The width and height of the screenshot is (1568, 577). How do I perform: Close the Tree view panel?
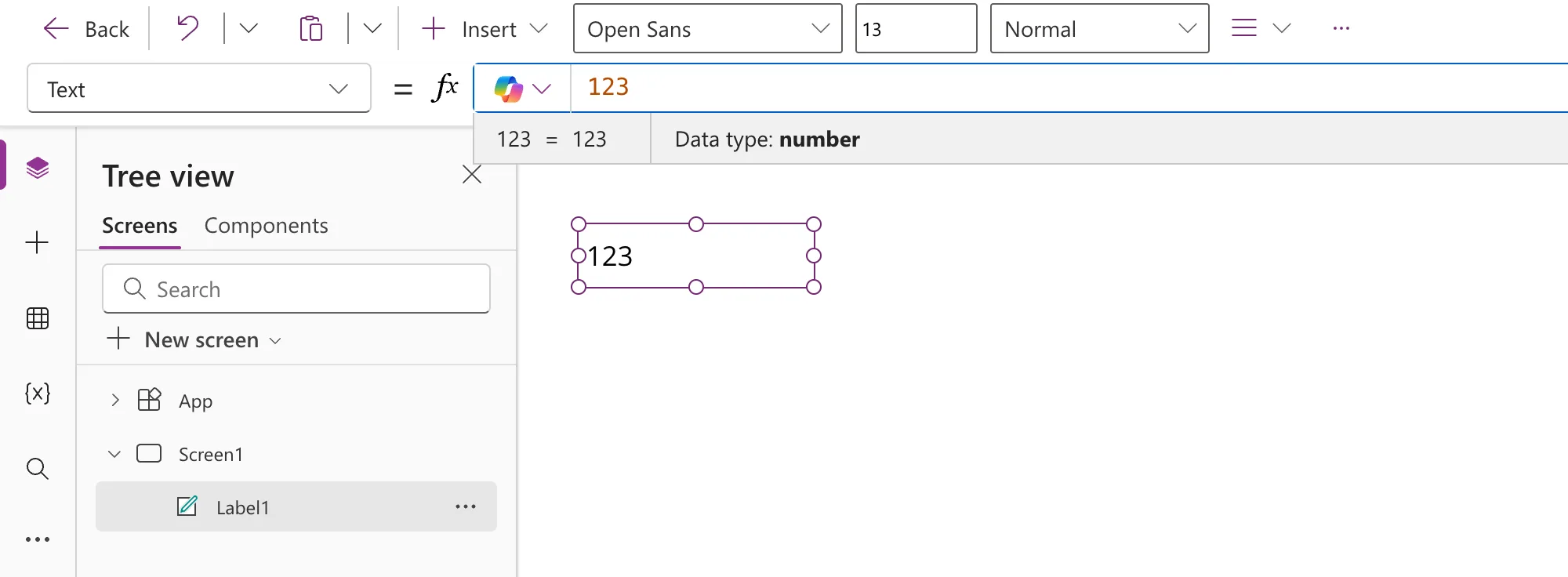(x=472, y=174)
